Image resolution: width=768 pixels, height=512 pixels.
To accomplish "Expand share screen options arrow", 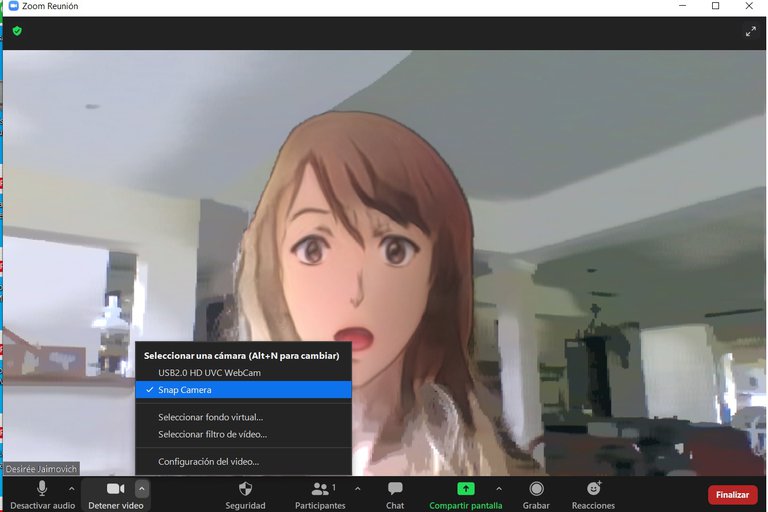I will [499, 488].
